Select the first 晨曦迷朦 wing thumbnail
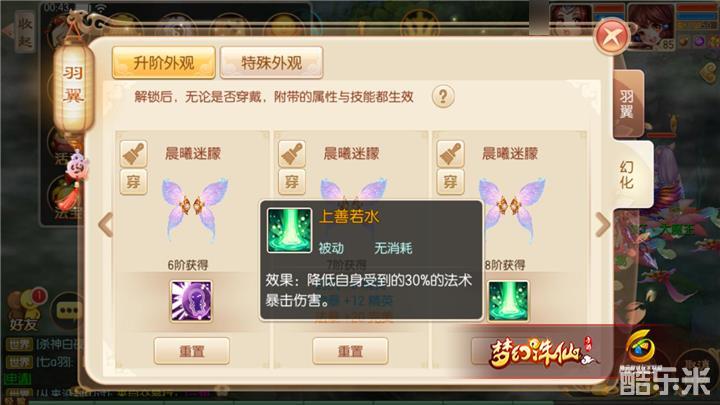Viewport: 720px width, 405px height. 195,210
